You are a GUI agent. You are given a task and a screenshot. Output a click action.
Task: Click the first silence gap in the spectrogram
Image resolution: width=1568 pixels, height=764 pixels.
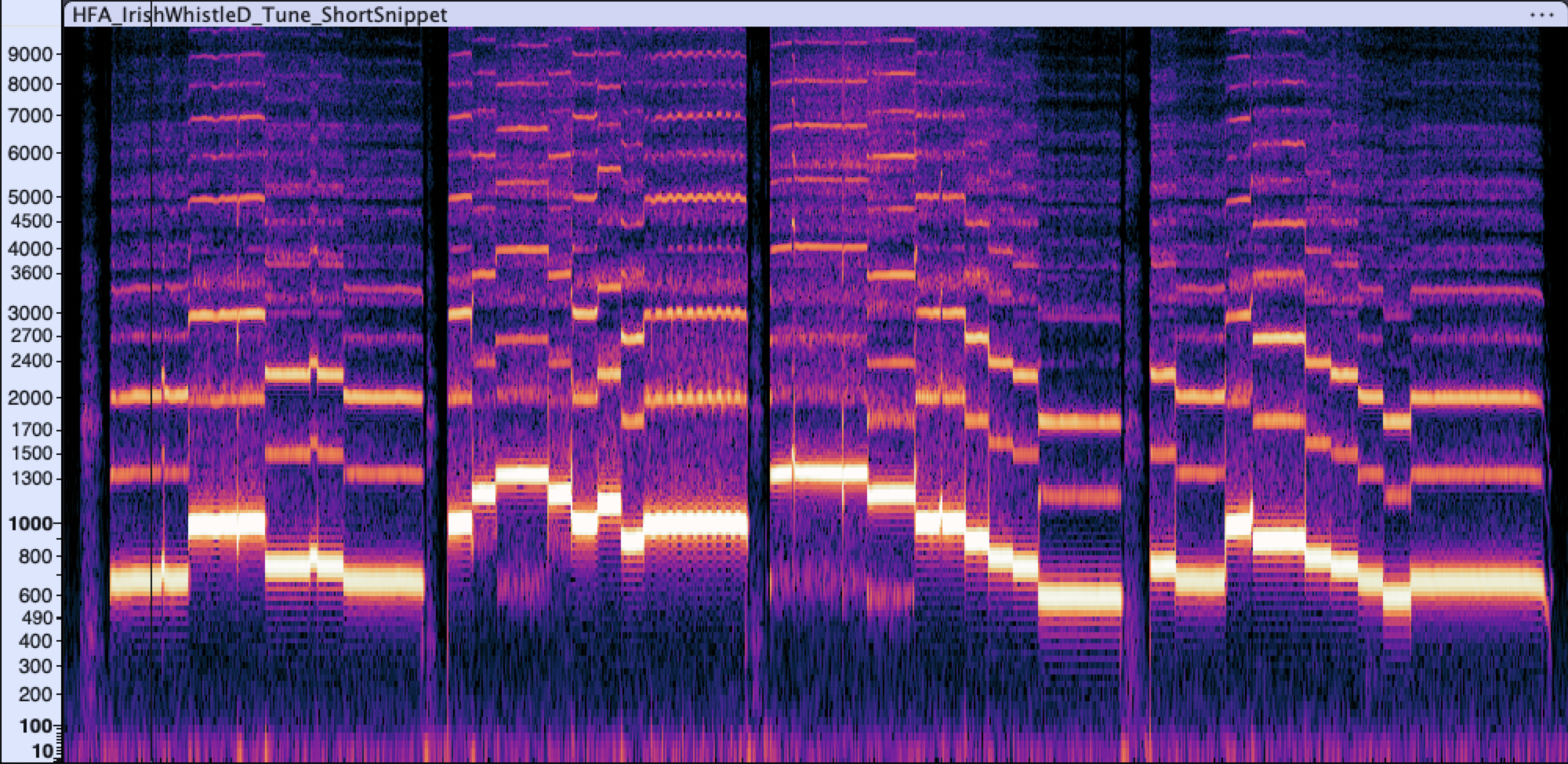[435, 392]
